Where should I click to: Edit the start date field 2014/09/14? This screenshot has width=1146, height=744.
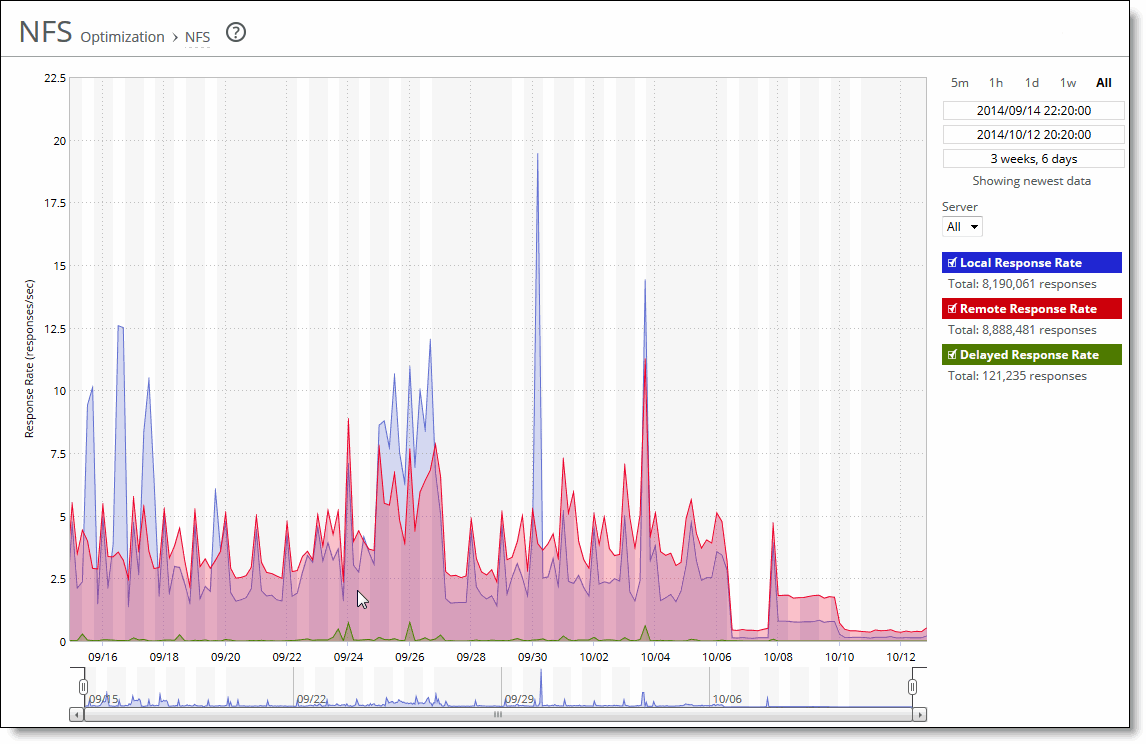pyautogui.click(x=1033, y=111)
